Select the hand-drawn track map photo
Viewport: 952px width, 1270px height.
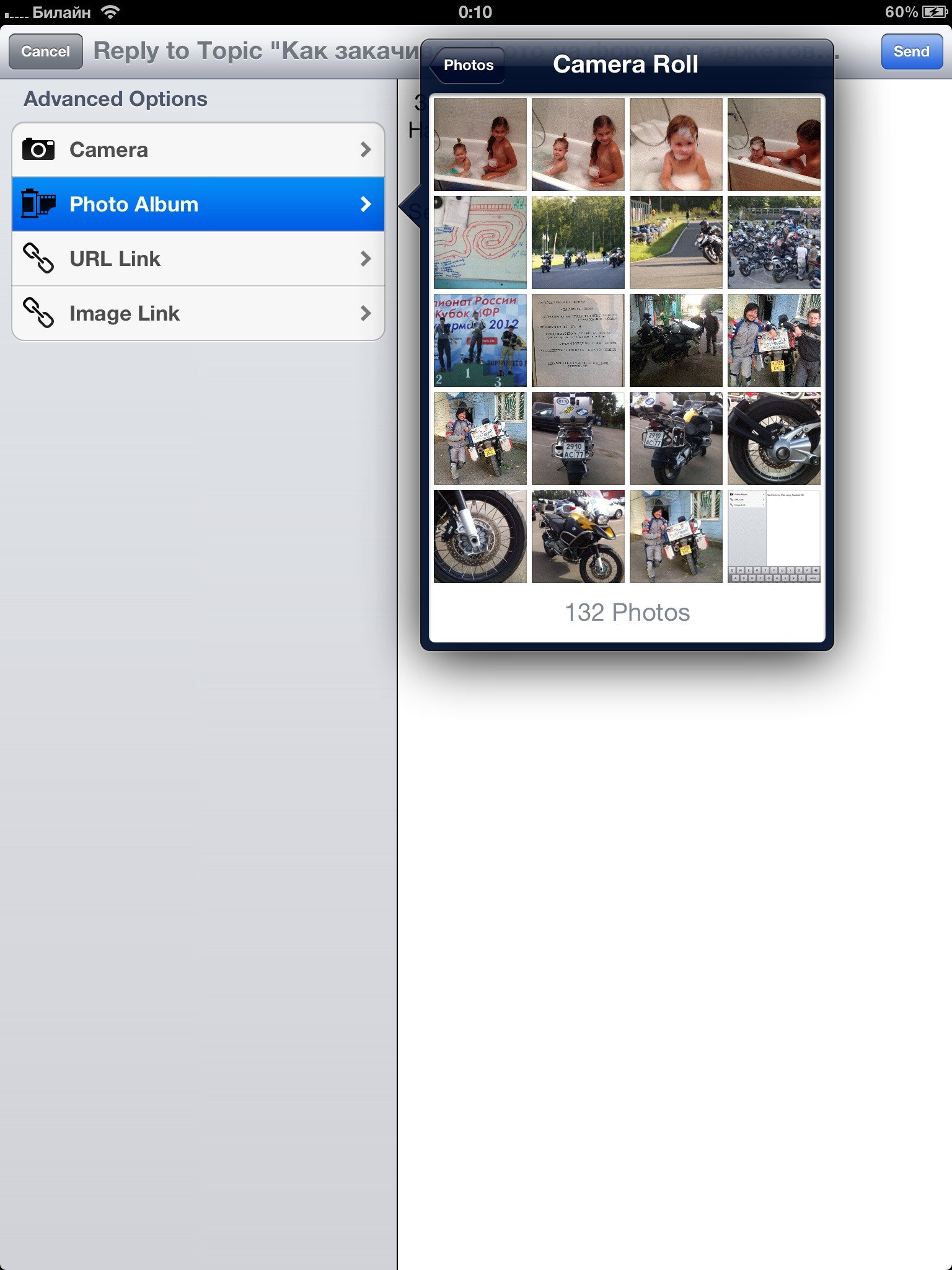[x=480, y=242]
